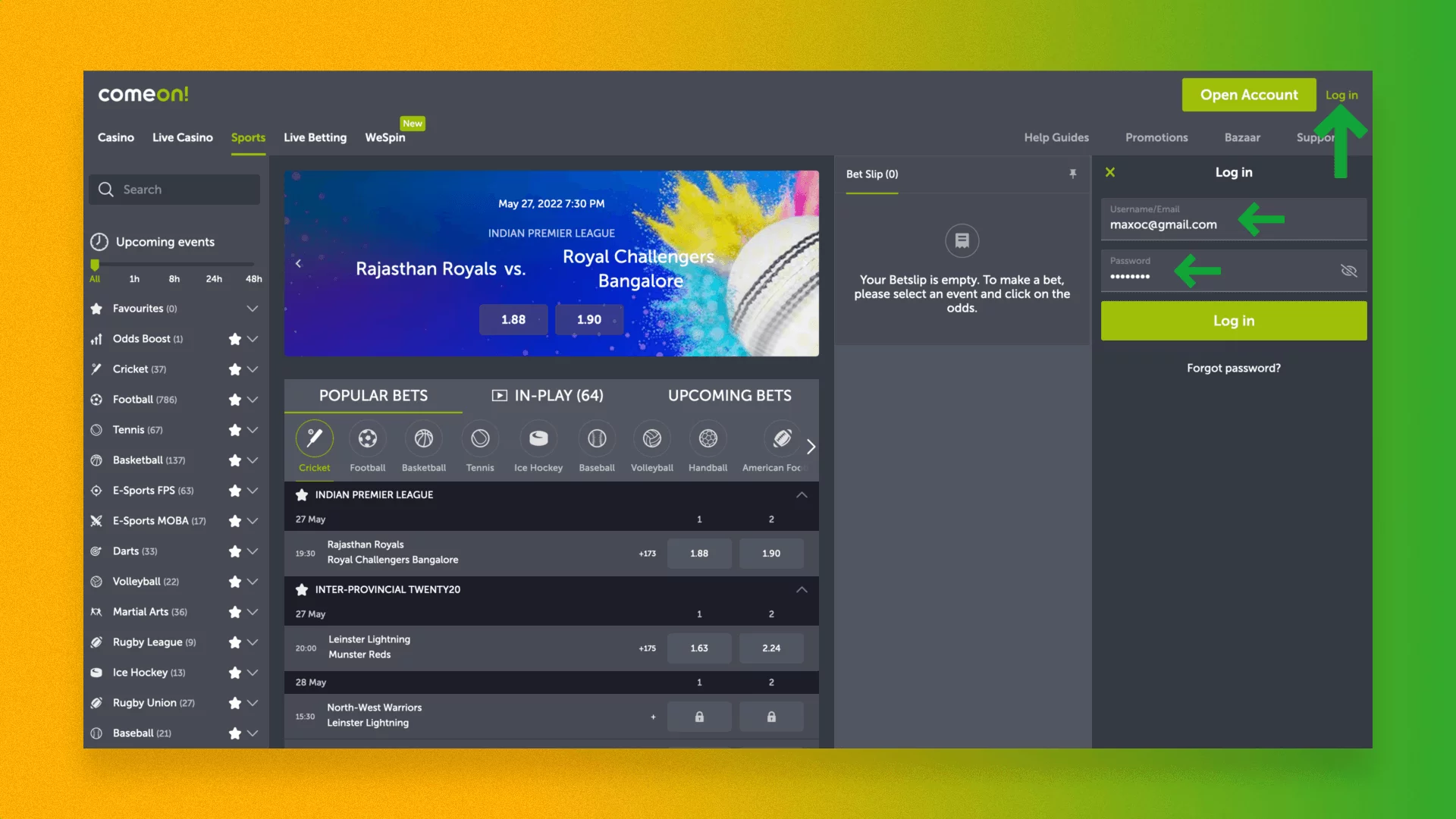Collapse the Indian Premier League section
This screenshot has height=819, width=1456.
pyautogui.click(x=802, y=494)
